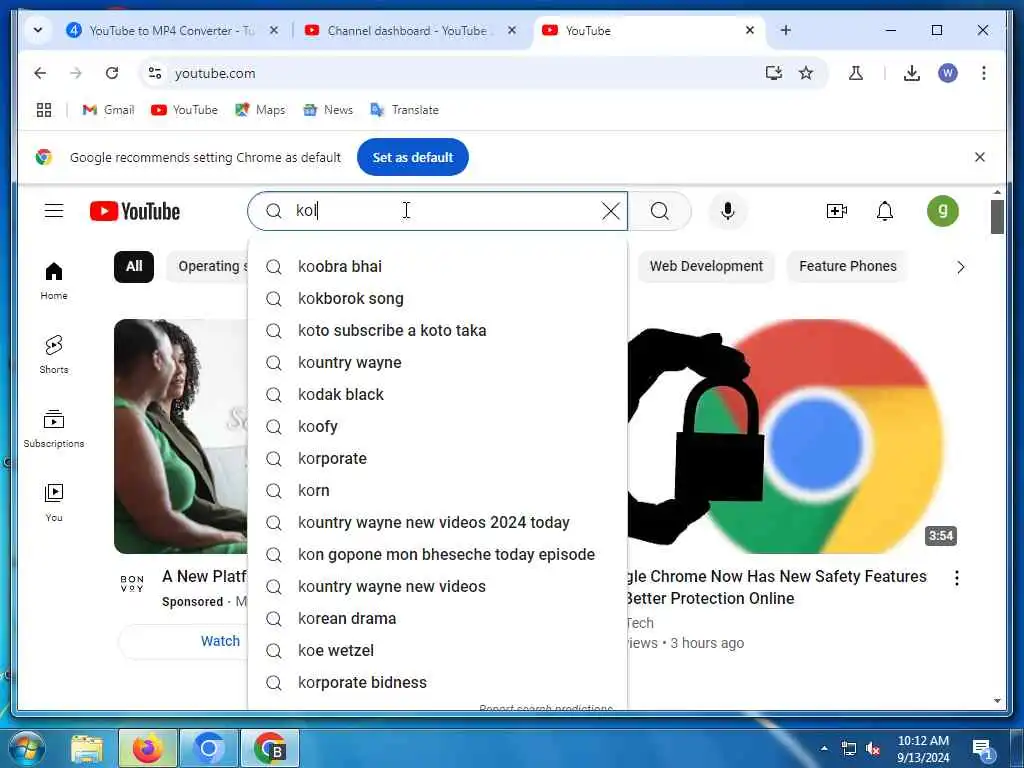Show more category chips with right arrow

click(x=960, y=266)
